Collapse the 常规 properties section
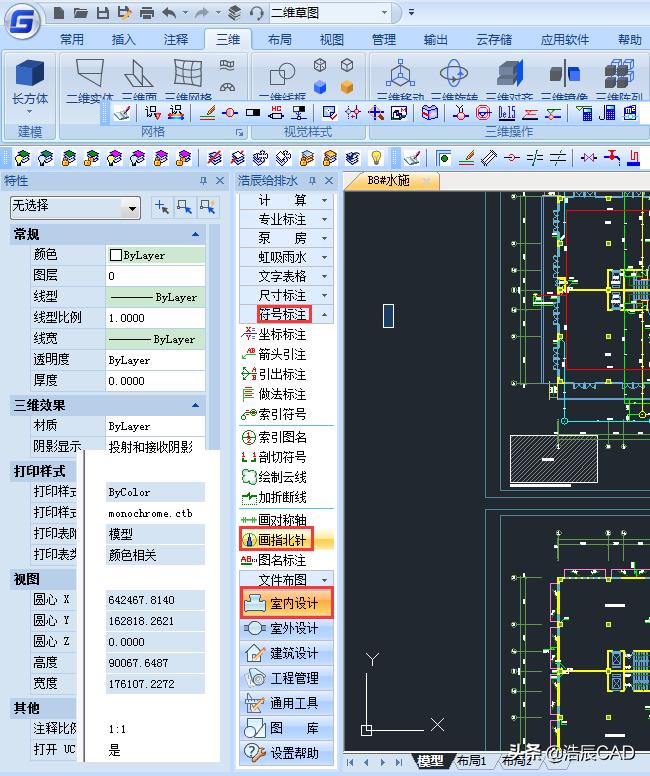This screenshot has height=776, width=650. point(196,234)
